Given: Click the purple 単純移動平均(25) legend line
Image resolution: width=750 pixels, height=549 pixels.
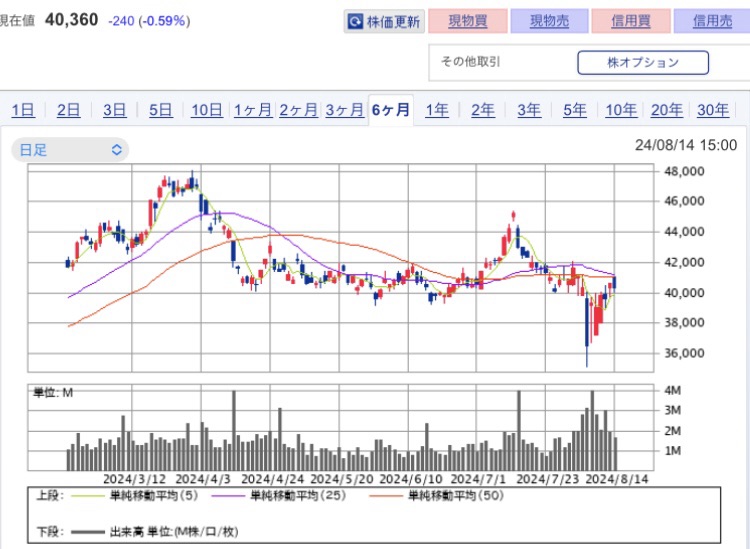Looking at the screenshot, I should (229, 496).
